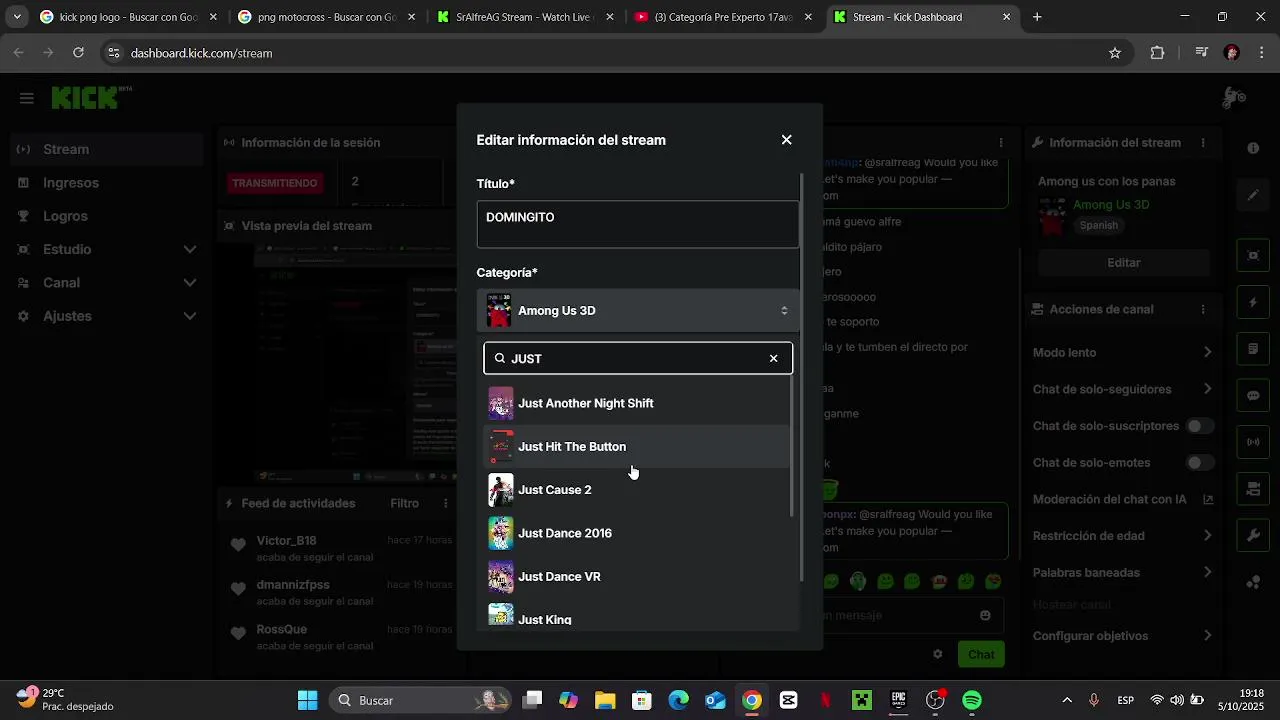The image size is (1280, 720).
Task: Click the dots cluster icon at rail bottom
Action: point(1253,583)
